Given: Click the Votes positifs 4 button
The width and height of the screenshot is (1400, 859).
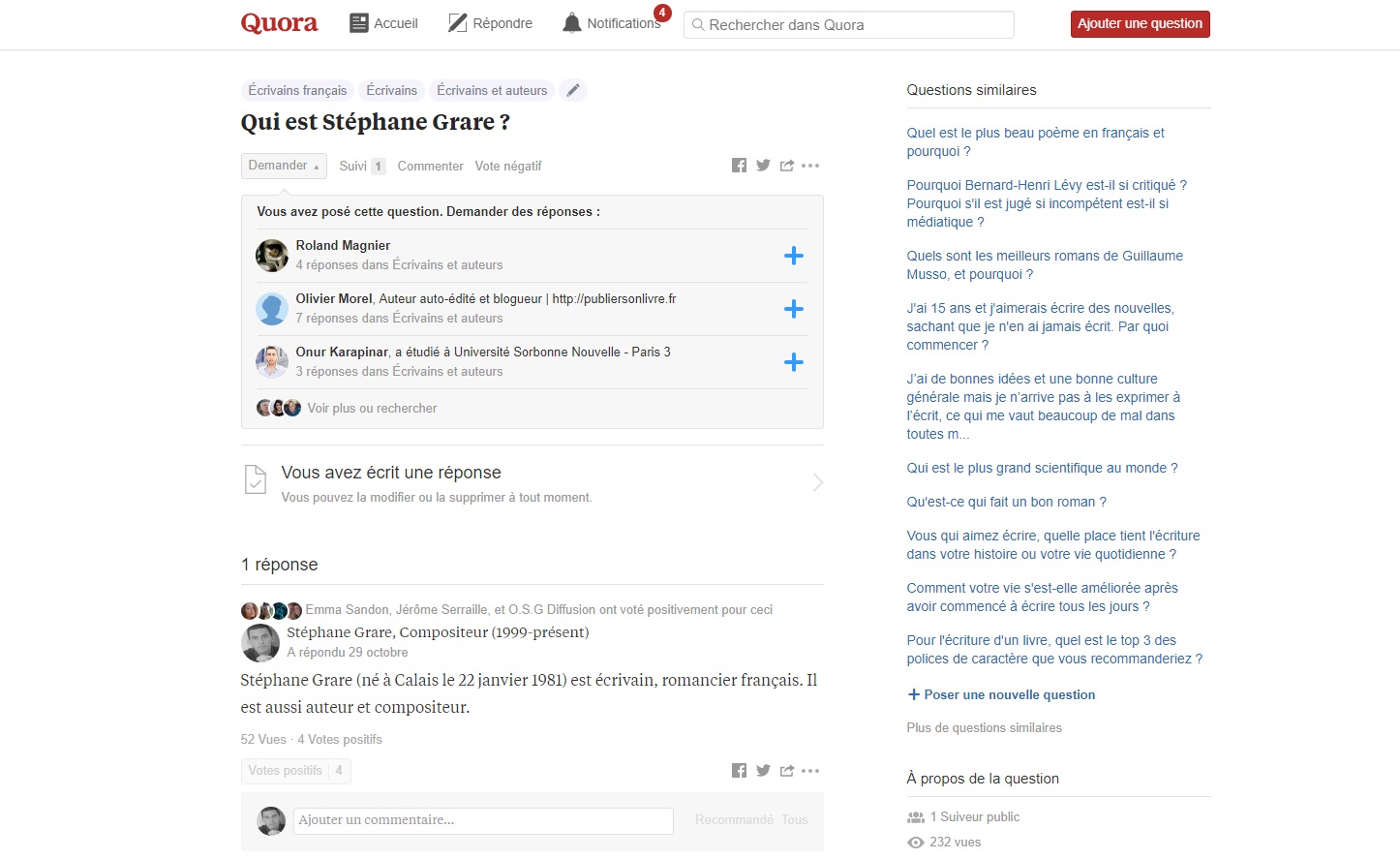Looking at the screenshot, I should pos(295,771).
